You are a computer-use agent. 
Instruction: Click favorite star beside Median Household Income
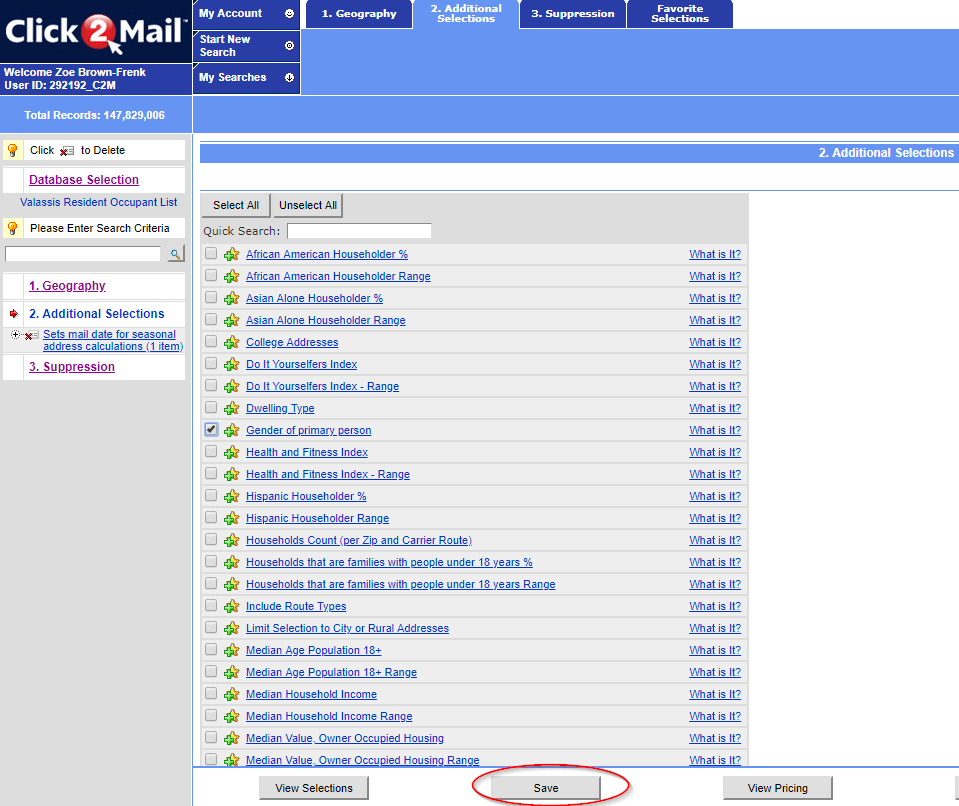pos(231,695)
